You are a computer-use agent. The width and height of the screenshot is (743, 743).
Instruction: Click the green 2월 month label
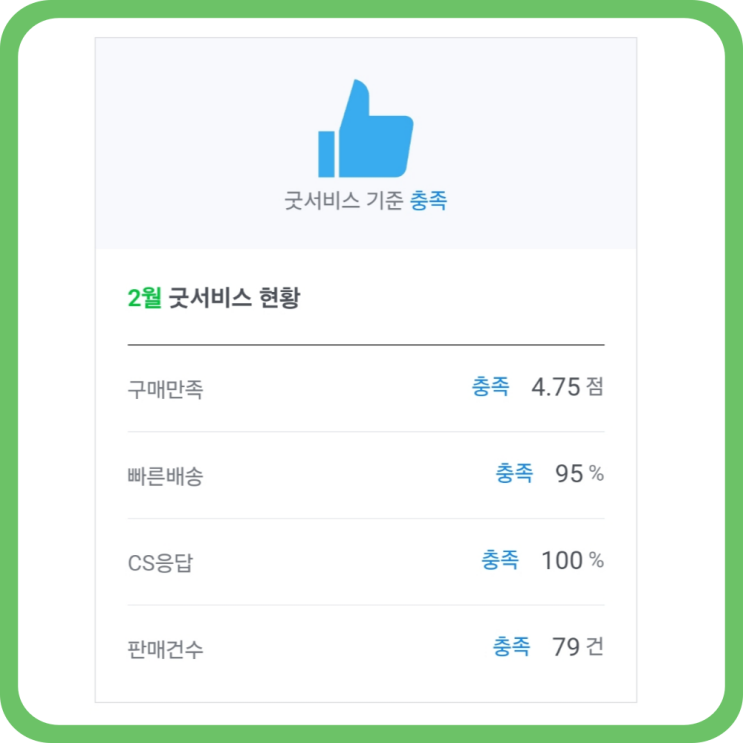pos(144,298)
